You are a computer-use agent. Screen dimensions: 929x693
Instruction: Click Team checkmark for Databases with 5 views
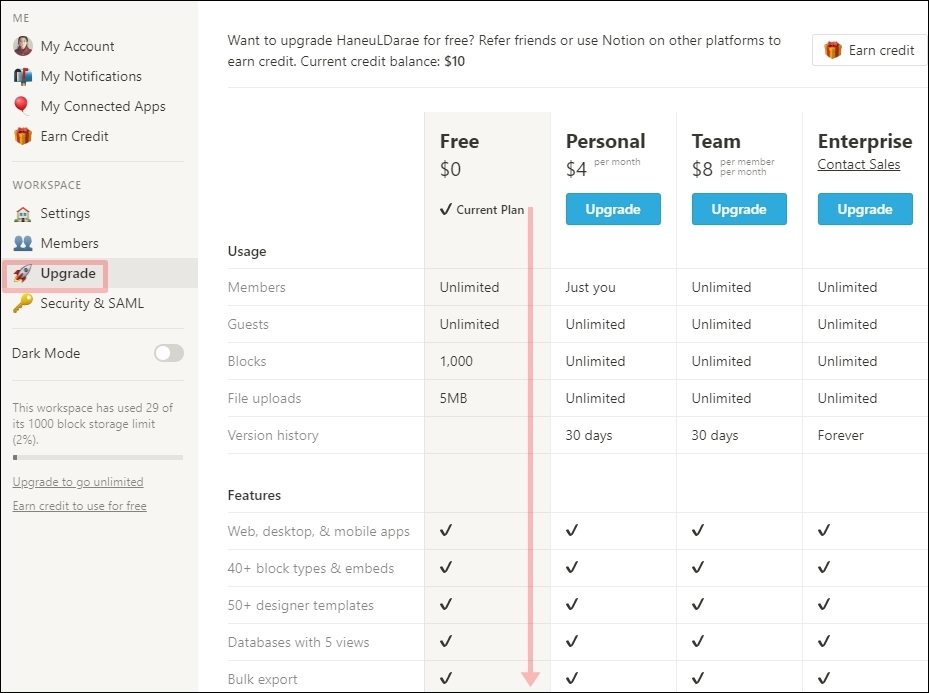698,641
